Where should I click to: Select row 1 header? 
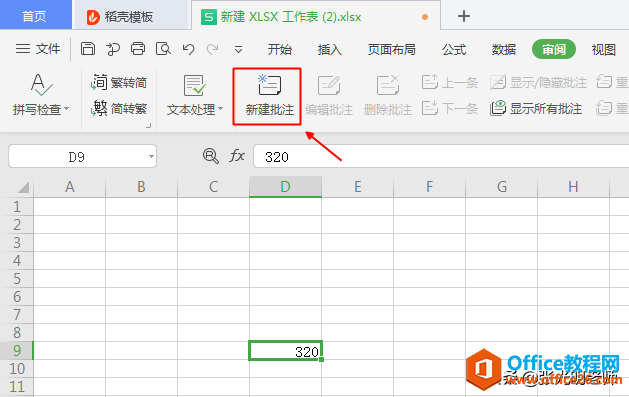coord(17,207)
